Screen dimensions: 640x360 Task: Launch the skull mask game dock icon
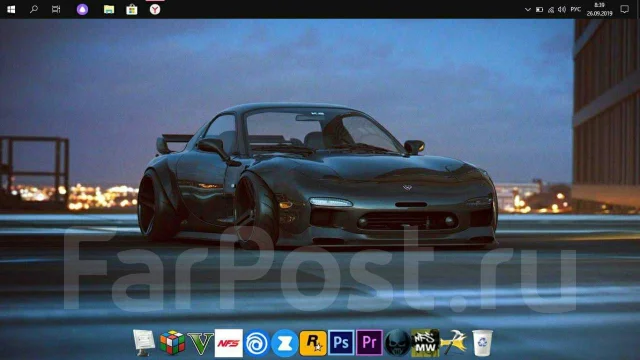click(397, 343)
